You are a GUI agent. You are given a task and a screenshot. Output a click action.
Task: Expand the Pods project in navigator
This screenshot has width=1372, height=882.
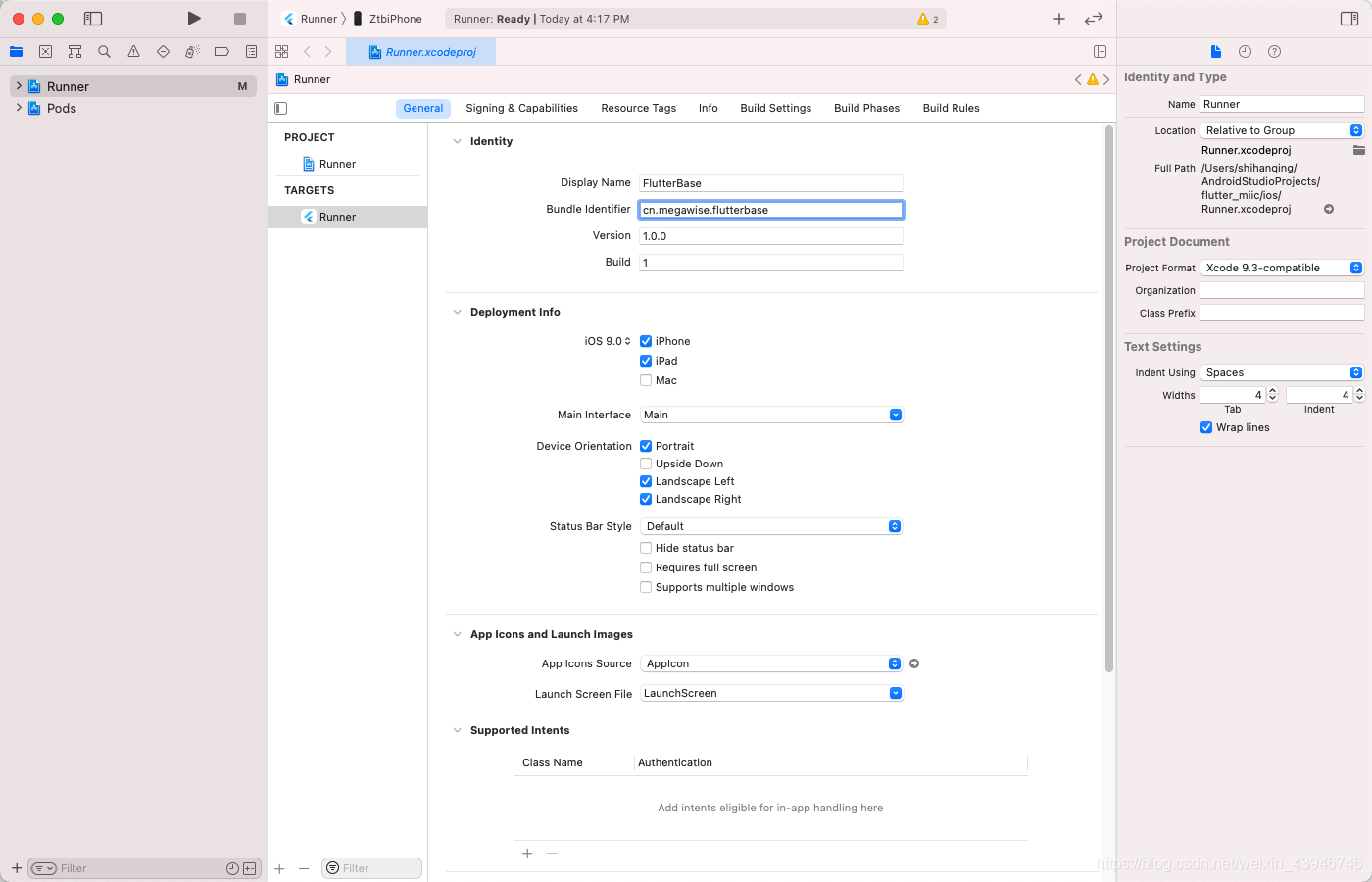[x=19, y=108]
